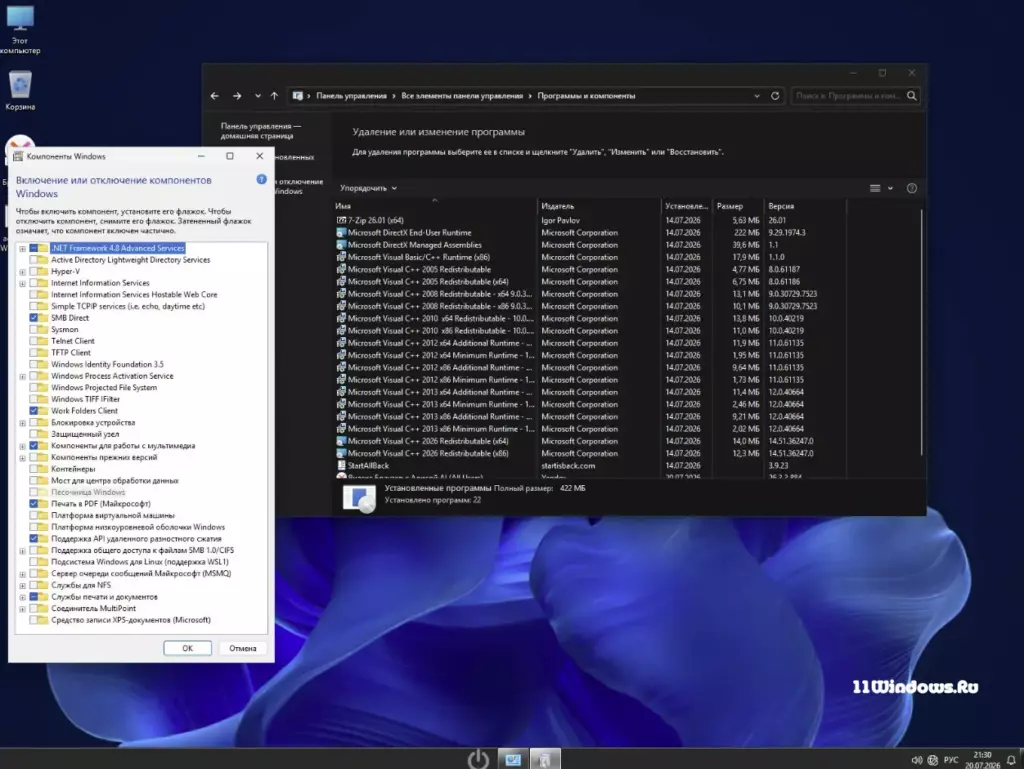Click the Microsoft DirectX End-User Runtime icon
The image size is (1024, 769).
pos(341,232)
